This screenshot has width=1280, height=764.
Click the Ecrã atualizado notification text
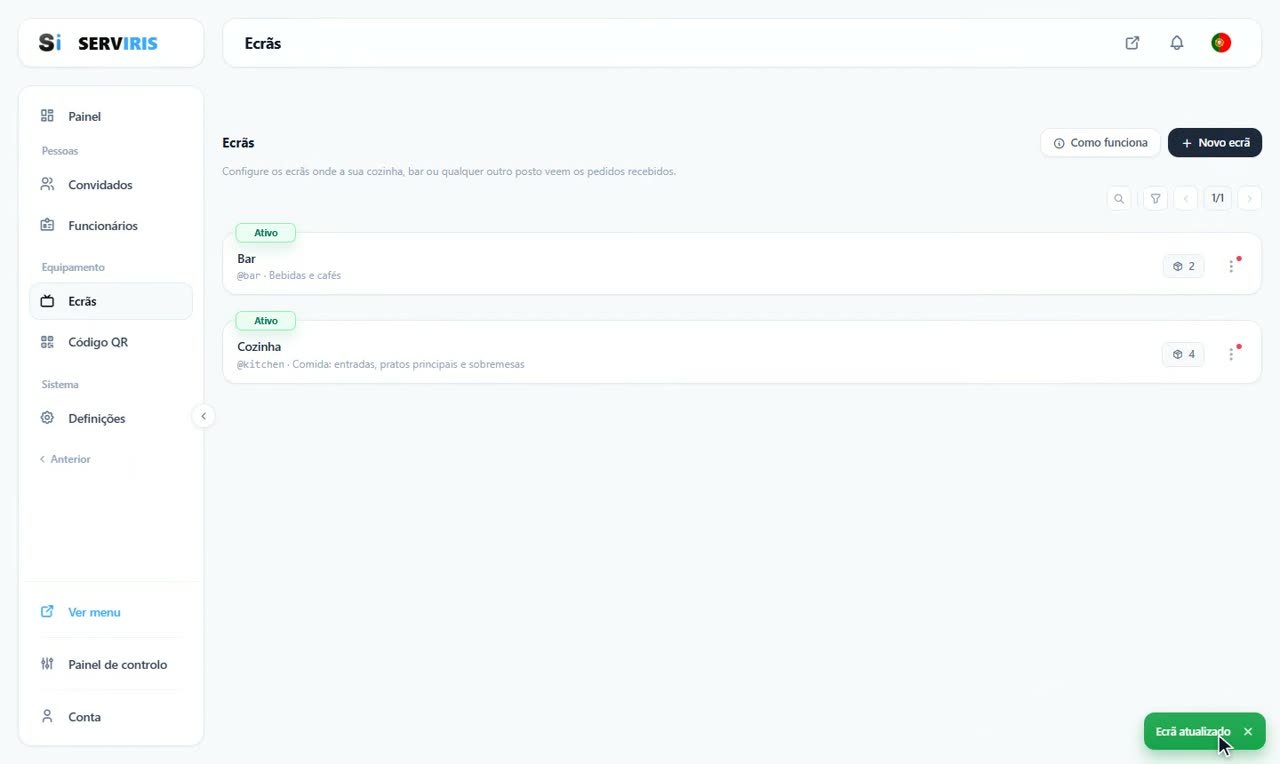(x=1193, y=732)
